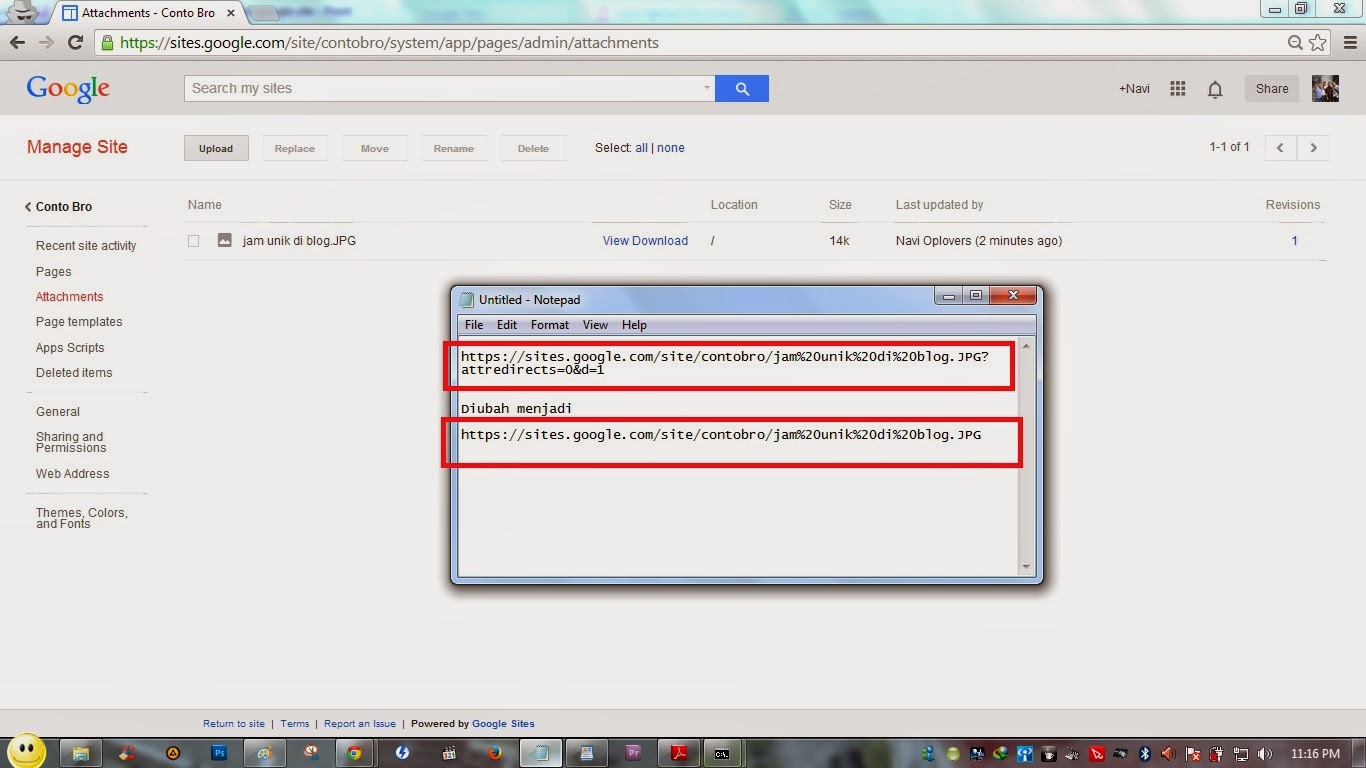
Task: Click the Bluetooth tray icon
Action: [x=1145, y=754]
